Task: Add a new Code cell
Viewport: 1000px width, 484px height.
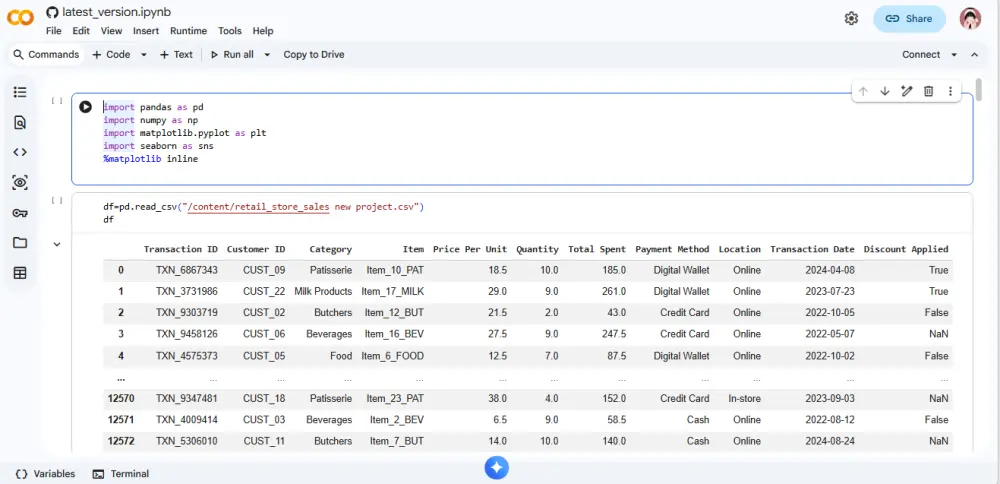Action: click(x=112, y=55)
